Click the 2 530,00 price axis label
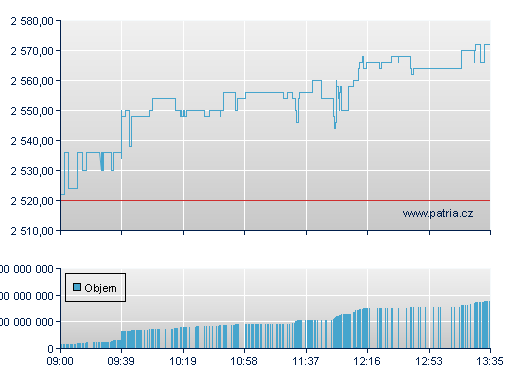Viewport: 507px width, 380px height. [32, 171]
